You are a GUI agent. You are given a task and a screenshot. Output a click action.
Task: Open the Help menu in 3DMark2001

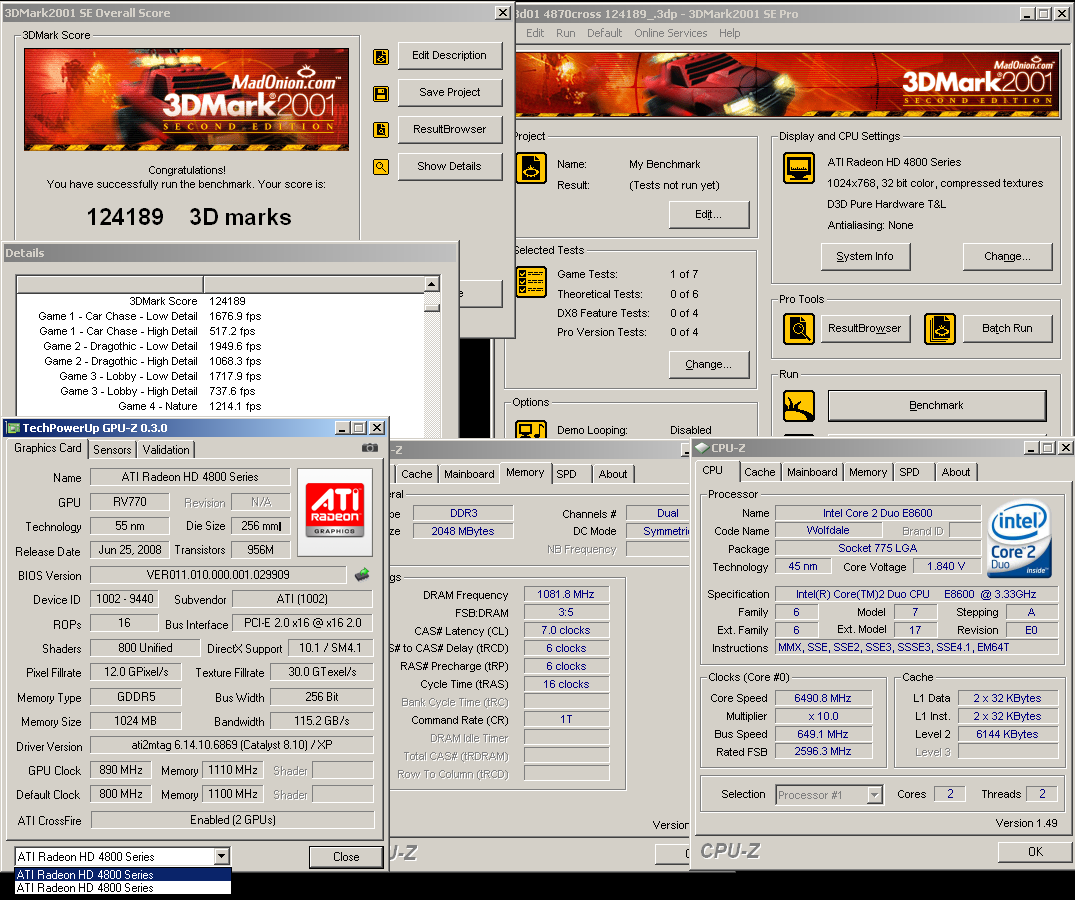pos(729,33)
